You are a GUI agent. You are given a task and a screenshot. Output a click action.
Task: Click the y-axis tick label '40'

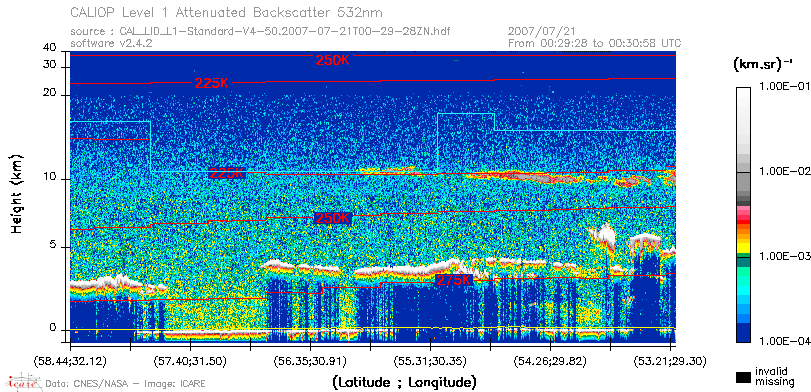click(x=50, y=48)
